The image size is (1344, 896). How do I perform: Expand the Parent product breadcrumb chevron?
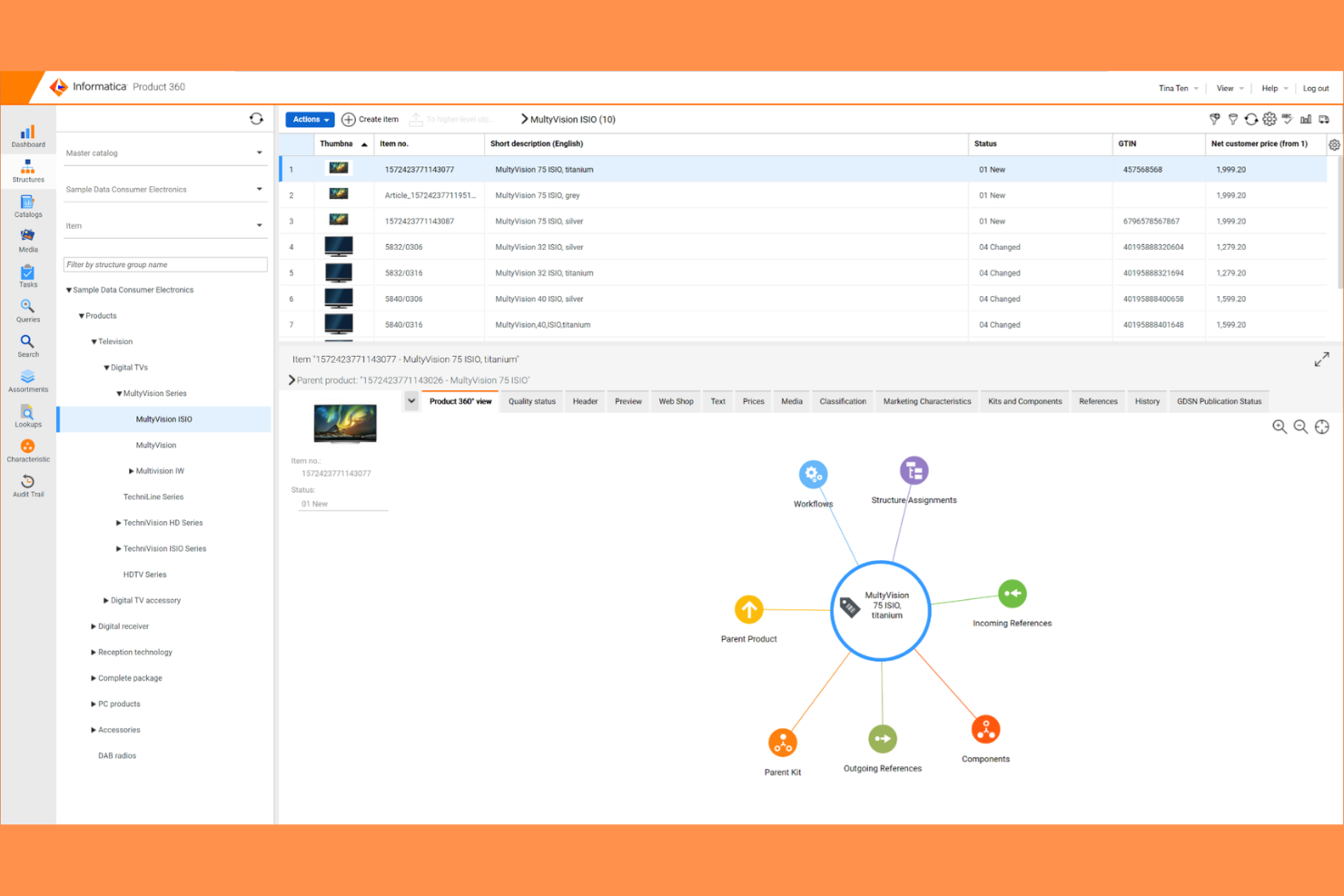(292, 380)
